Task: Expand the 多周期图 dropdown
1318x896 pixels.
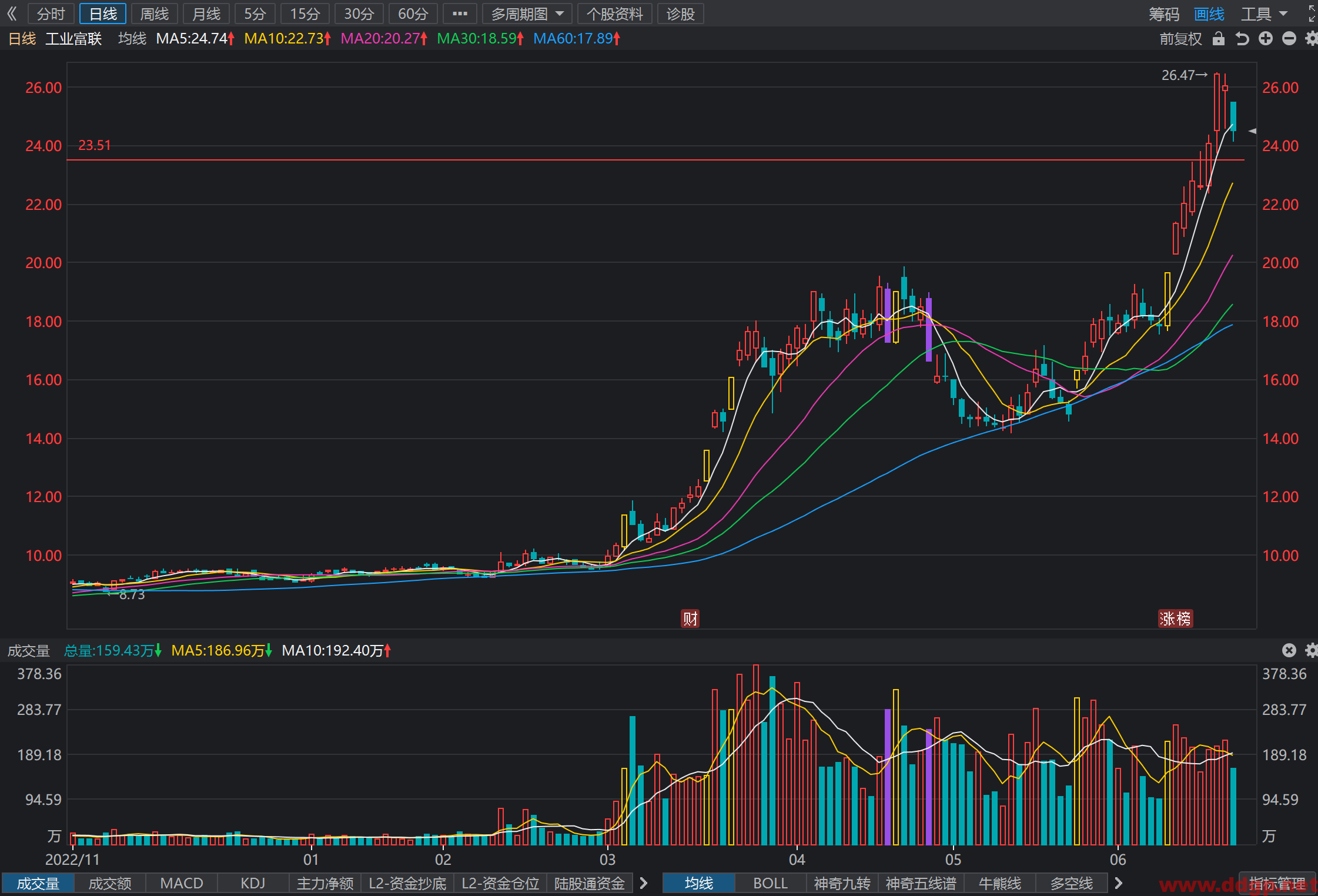Action: (x=527, y=14)
